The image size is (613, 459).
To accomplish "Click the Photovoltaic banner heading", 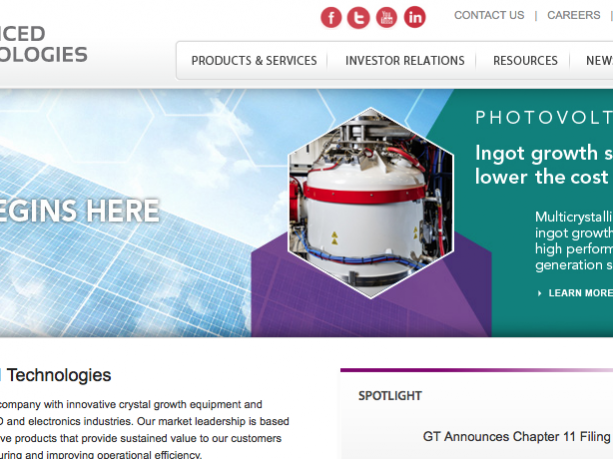I will (x=544, y=118).
